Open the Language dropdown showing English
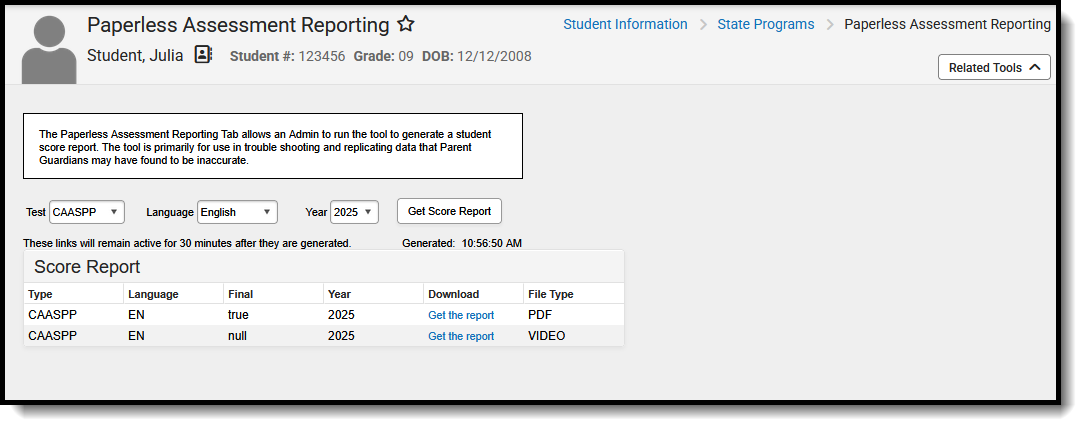Image resolution: width=1086 pixels, height=430 pixels. [x=238, y=213]
